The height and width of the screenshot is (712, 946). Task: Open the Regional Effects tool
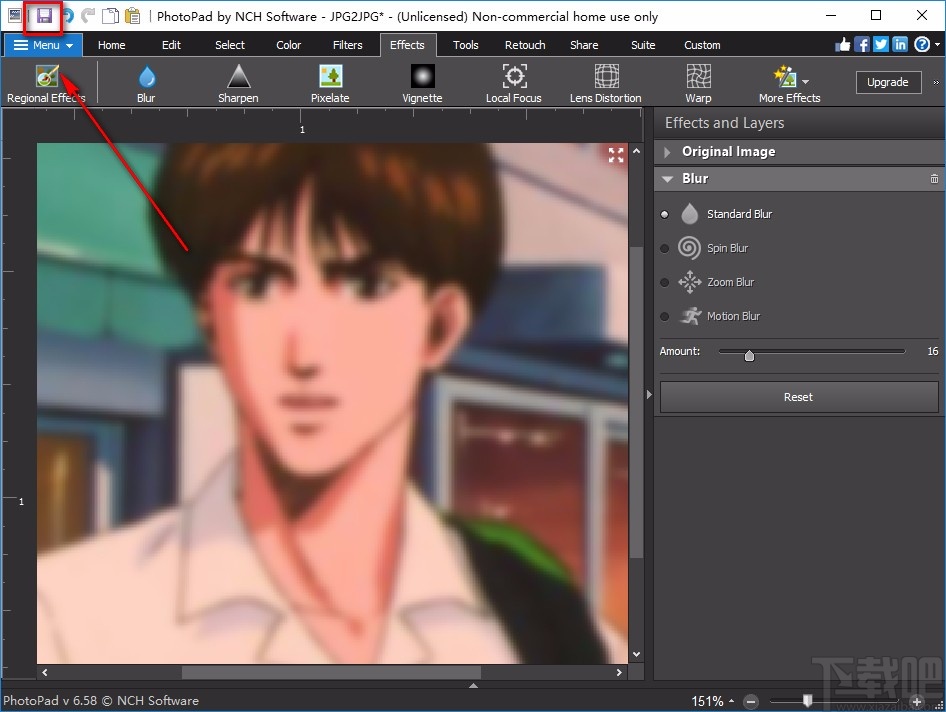(46, 82)
